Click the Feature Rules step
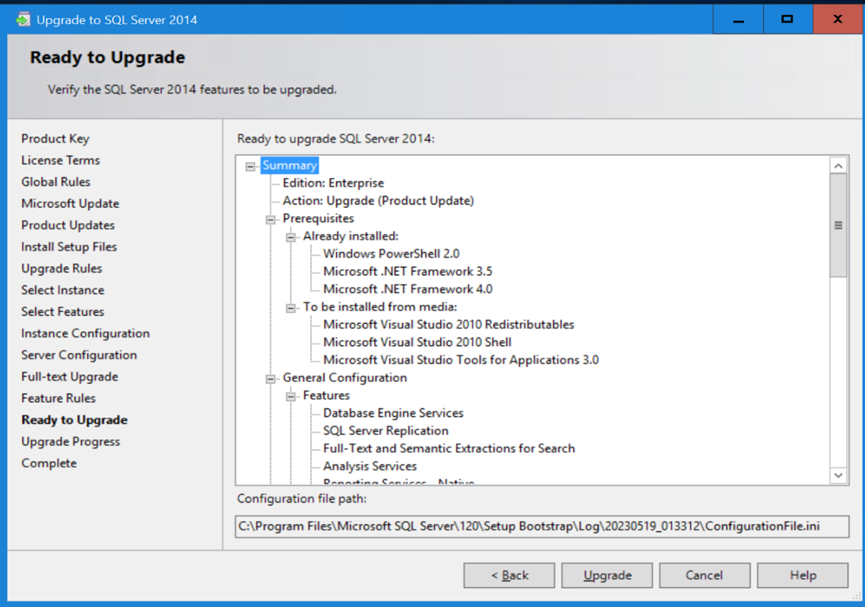The width and height of the screenshot is (865, 607). (58, 398)
